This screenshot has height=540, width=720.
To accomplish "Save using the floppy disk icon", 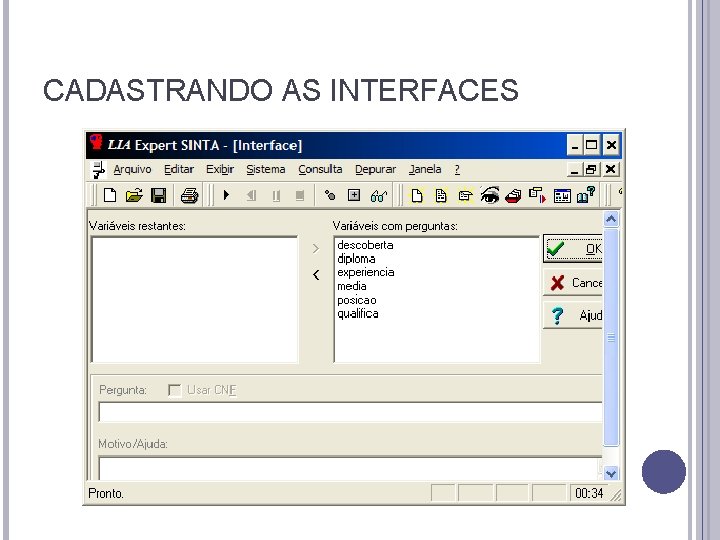I will coord(158,196).
